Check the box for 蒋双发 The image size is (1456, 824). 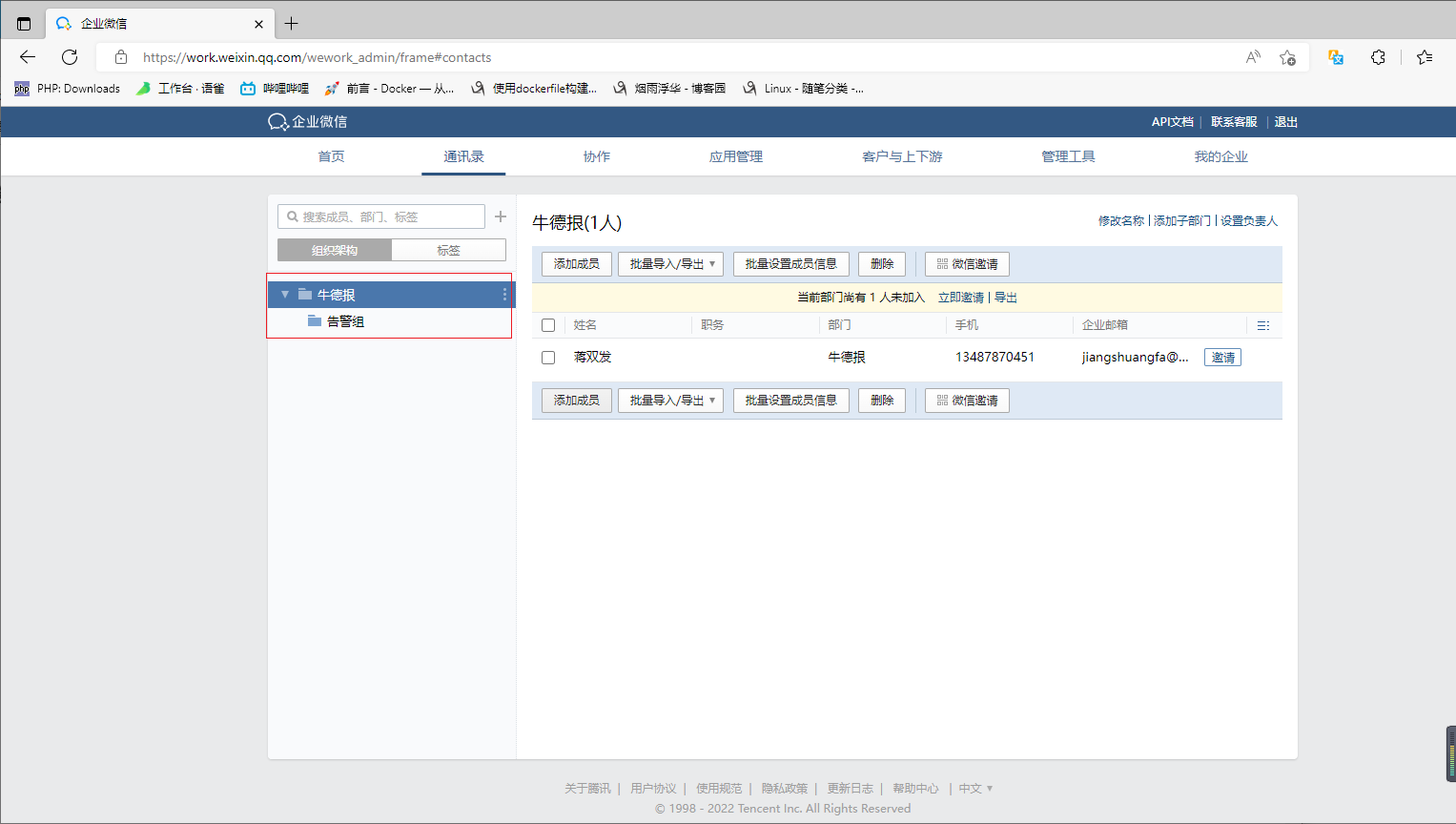pos(548,358)
